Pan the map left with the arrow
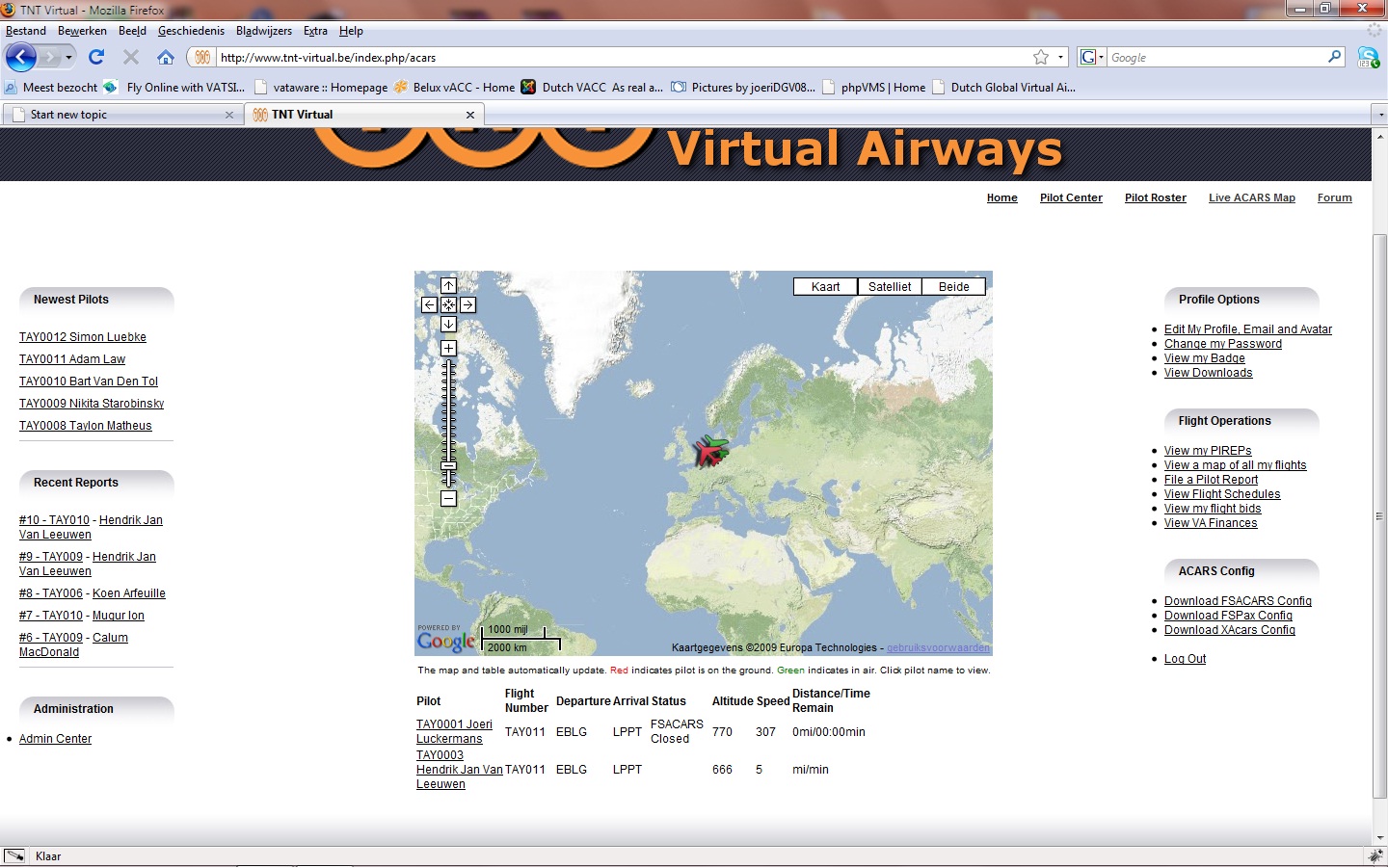Image resolution: width=1388 pixels, height=868 pixels. (430, 304)
